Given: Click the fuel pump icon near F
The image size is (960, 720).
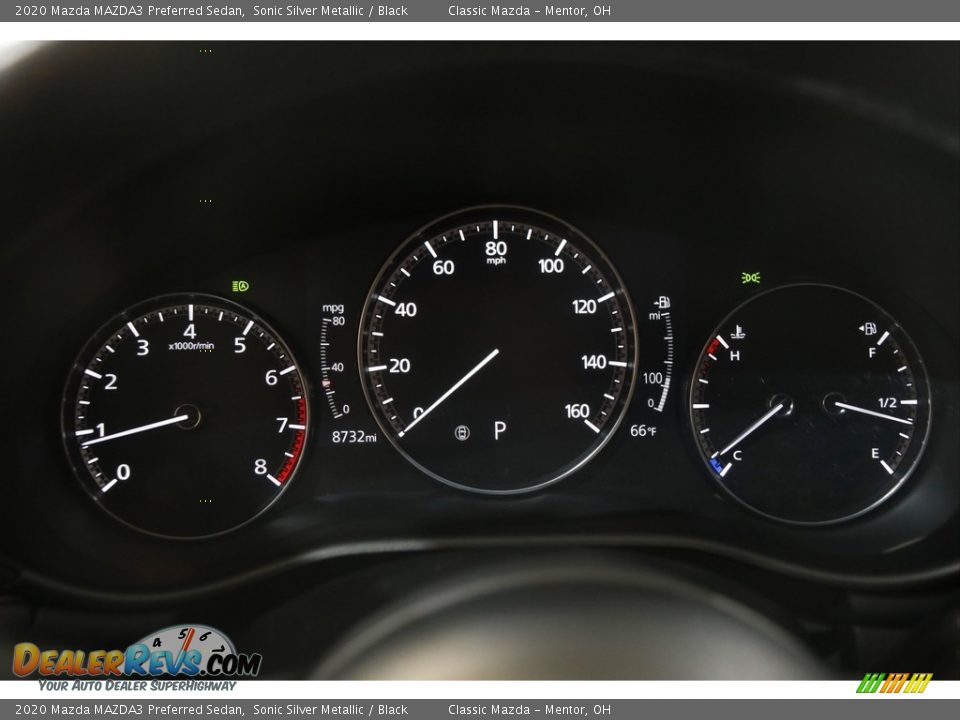Looking at the screenshot, I should 868,329.
